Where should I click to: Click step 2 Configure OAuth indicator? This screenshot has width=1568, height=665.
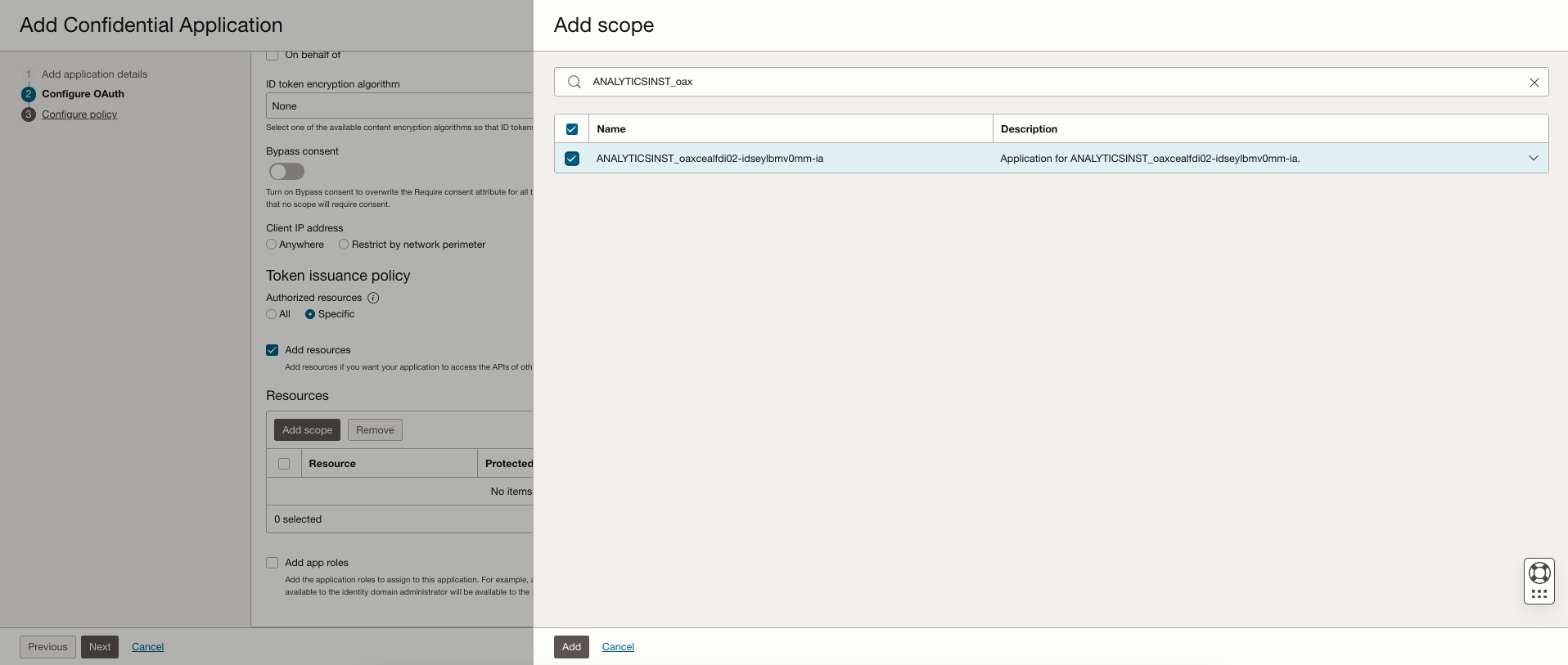[29, 94]
